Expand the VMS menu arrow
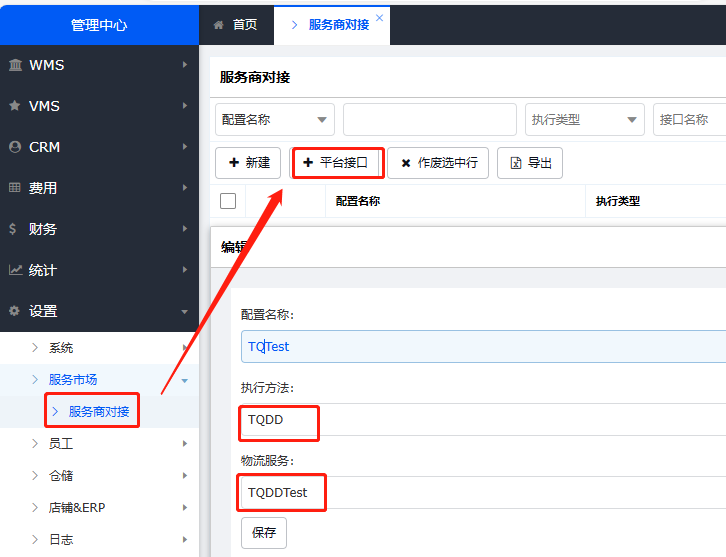 [185, 106]
